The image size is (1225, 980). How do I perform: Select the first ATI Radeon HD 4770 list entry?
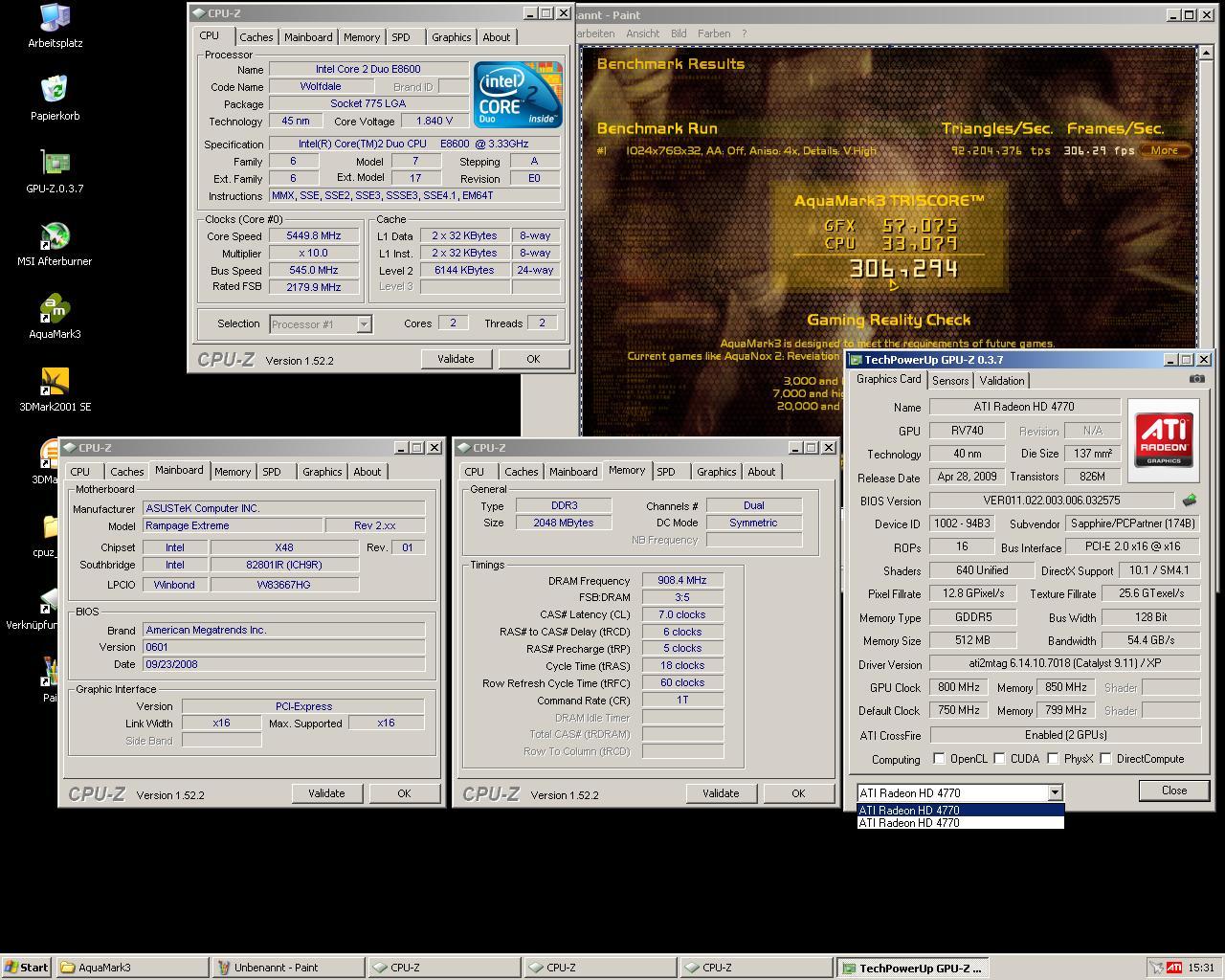pyautogui.click(x=960, y=810)
